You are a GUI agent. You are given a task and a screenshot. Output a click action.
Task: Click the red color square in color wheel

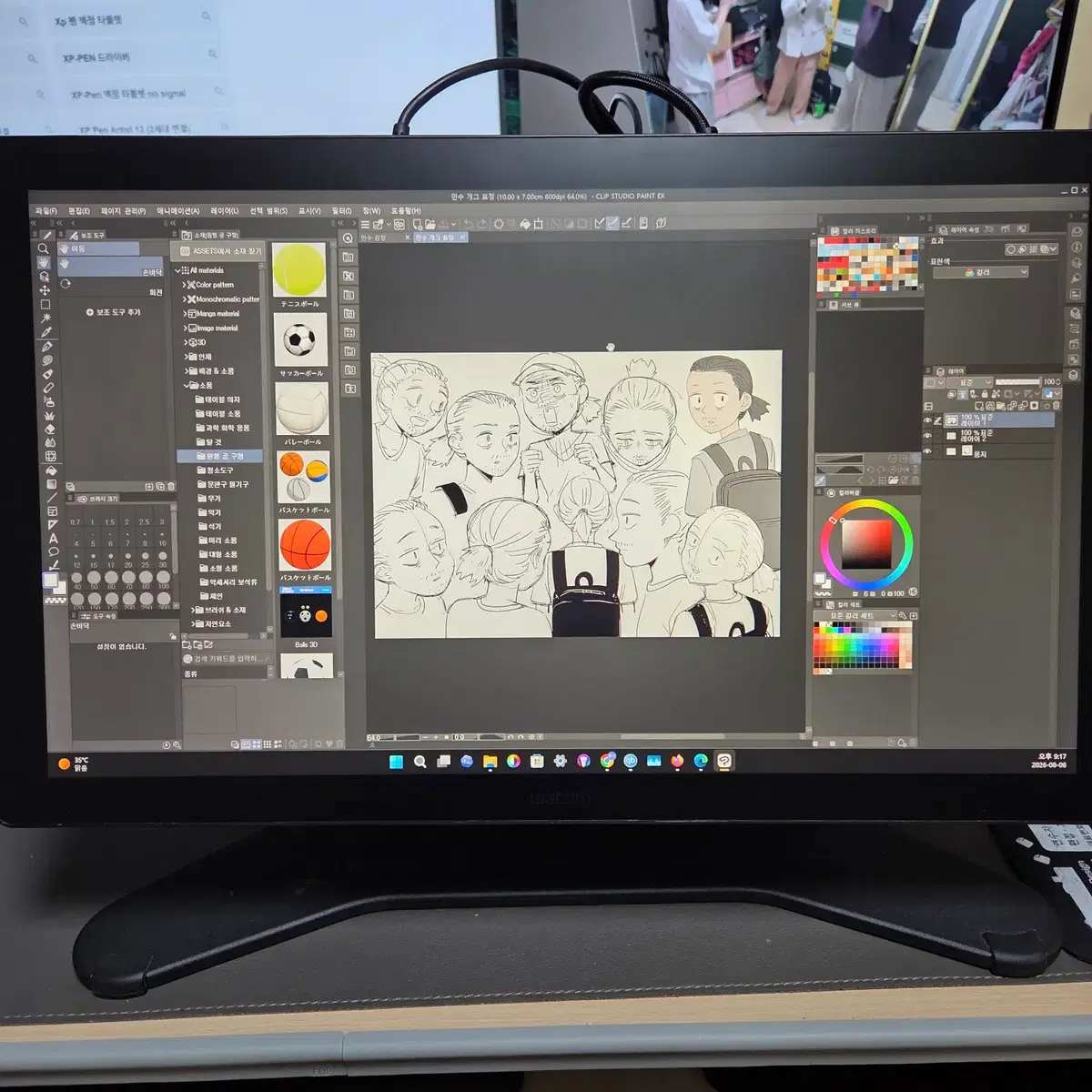865,543
